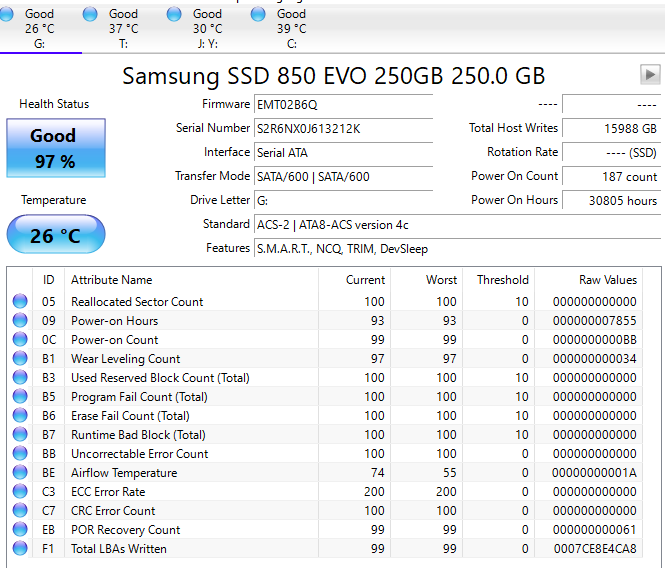Click the Raw Values column header
The image size is (665, 568).
point(588,280)
